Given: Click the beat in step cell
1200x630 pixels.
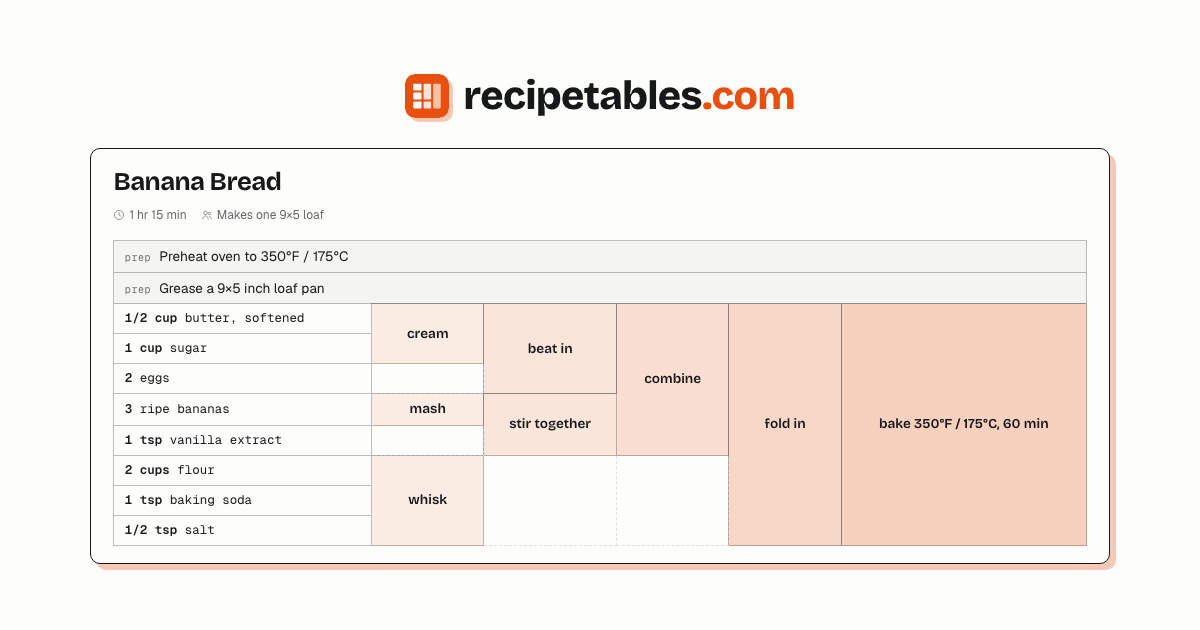Looking at the screenshot, I should 550,349.
